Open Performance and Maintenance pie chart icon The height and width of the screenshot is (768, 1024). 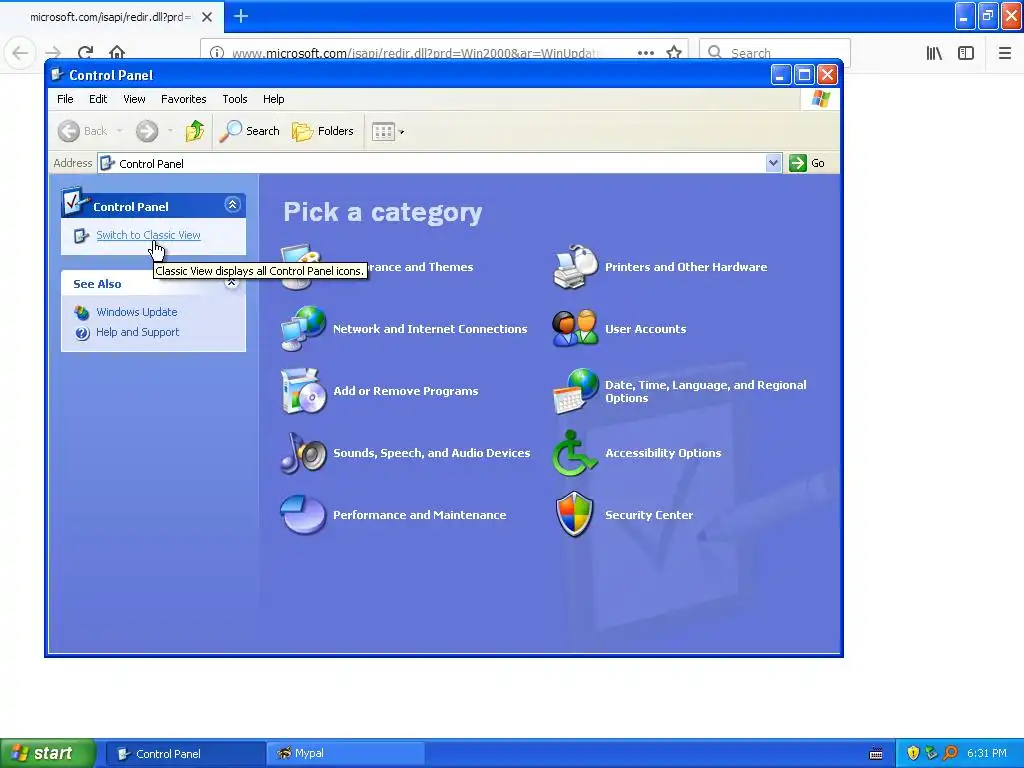[303, 515]
